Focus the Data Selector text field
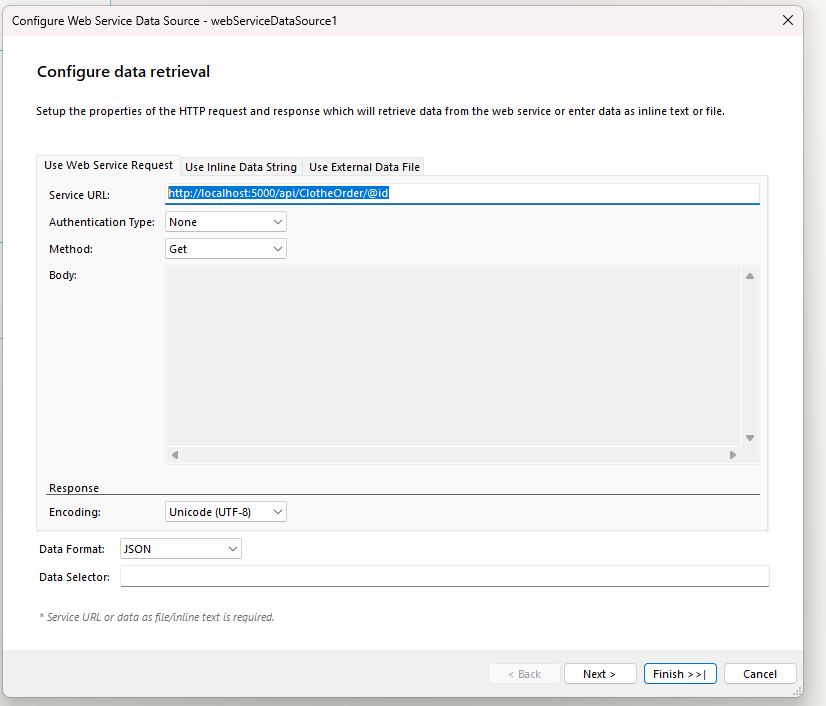 pos(444,576)
